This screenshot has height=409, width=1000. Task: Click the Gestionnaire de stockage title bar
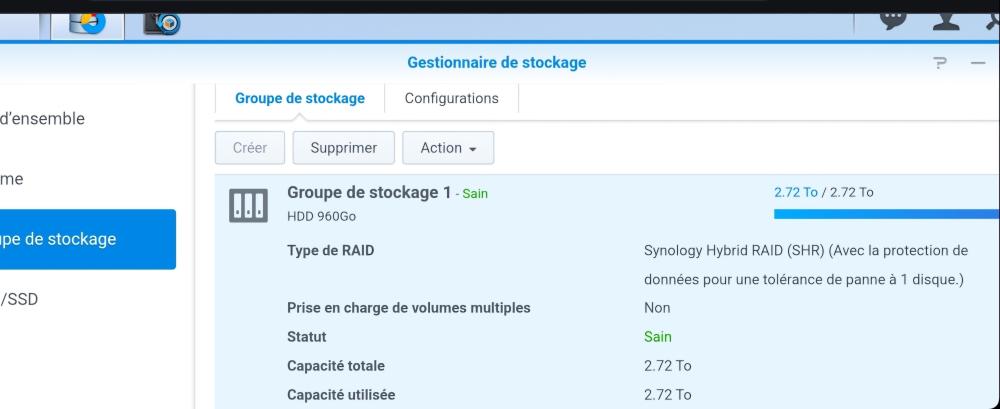[x=496, y=63]
